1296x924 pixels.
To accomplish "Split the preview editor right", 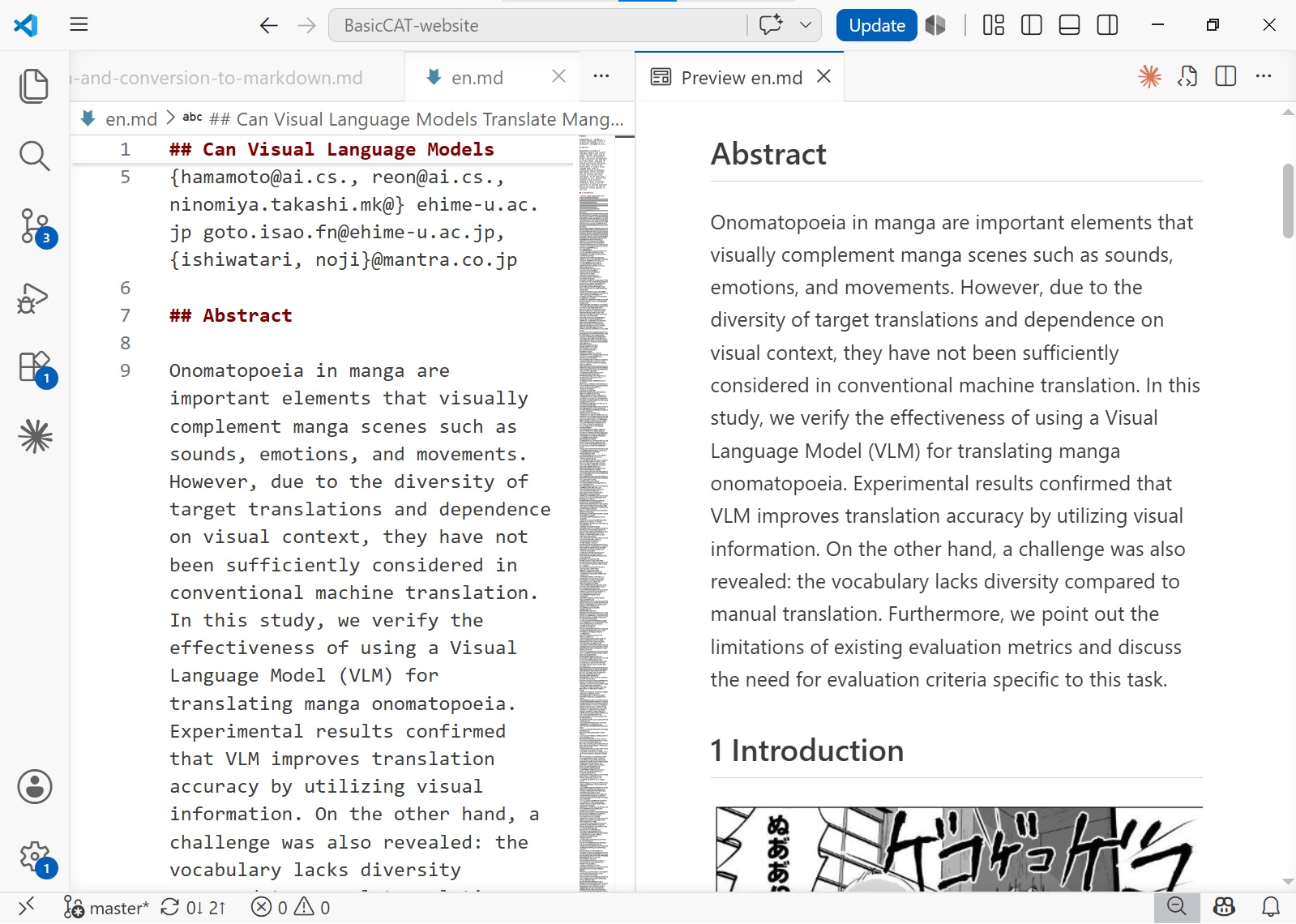I will click(1225, 76).
